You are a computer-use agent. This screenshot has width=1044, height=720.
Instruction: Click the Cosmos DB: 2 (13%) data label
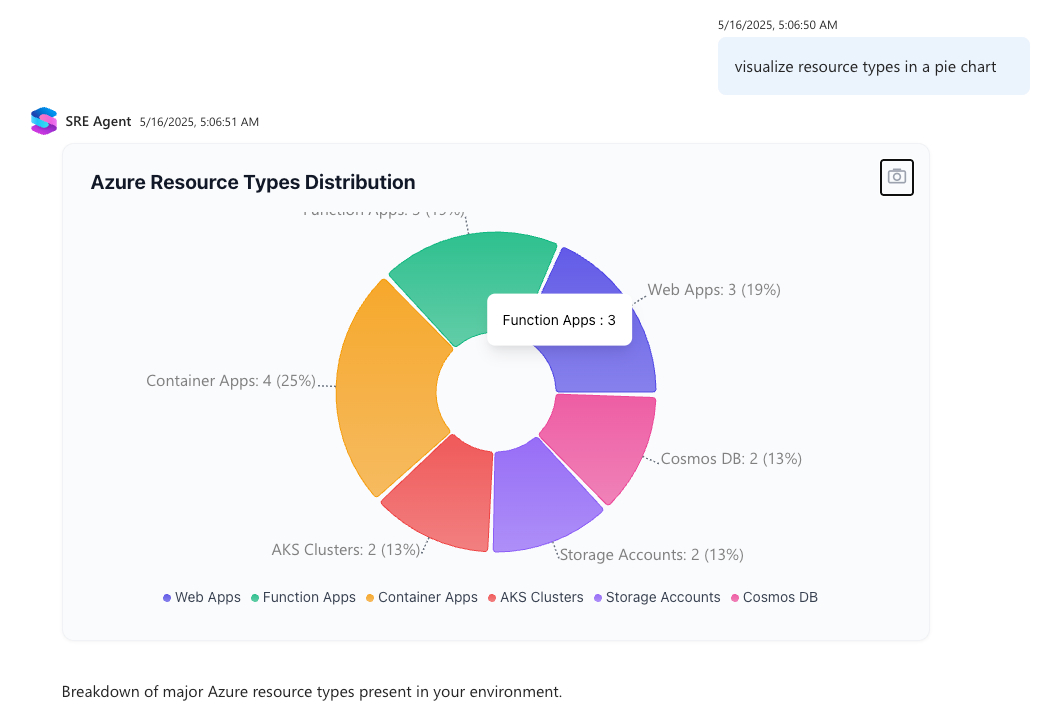pos(731,459)
